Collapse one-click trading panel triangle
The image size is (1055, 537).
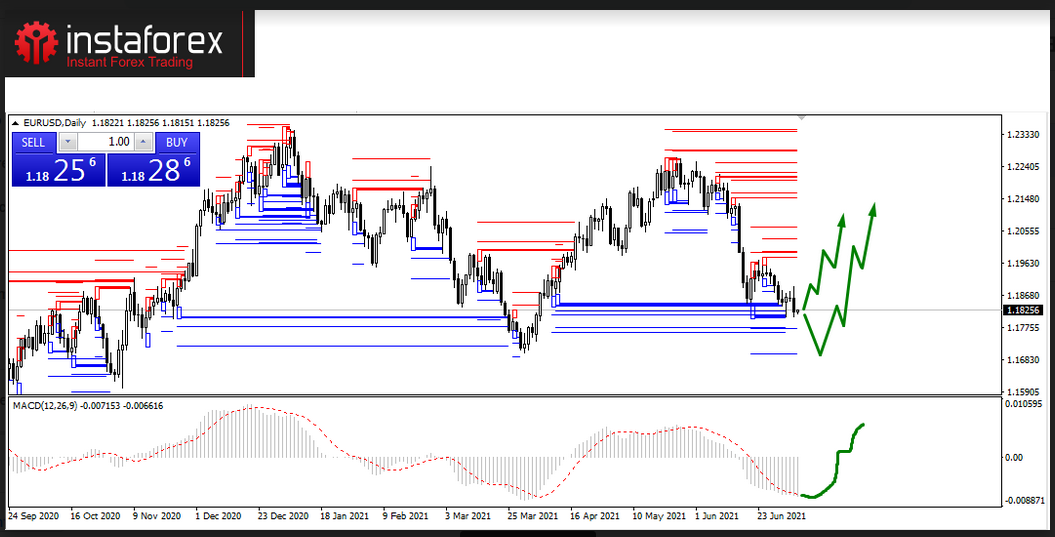15,123
